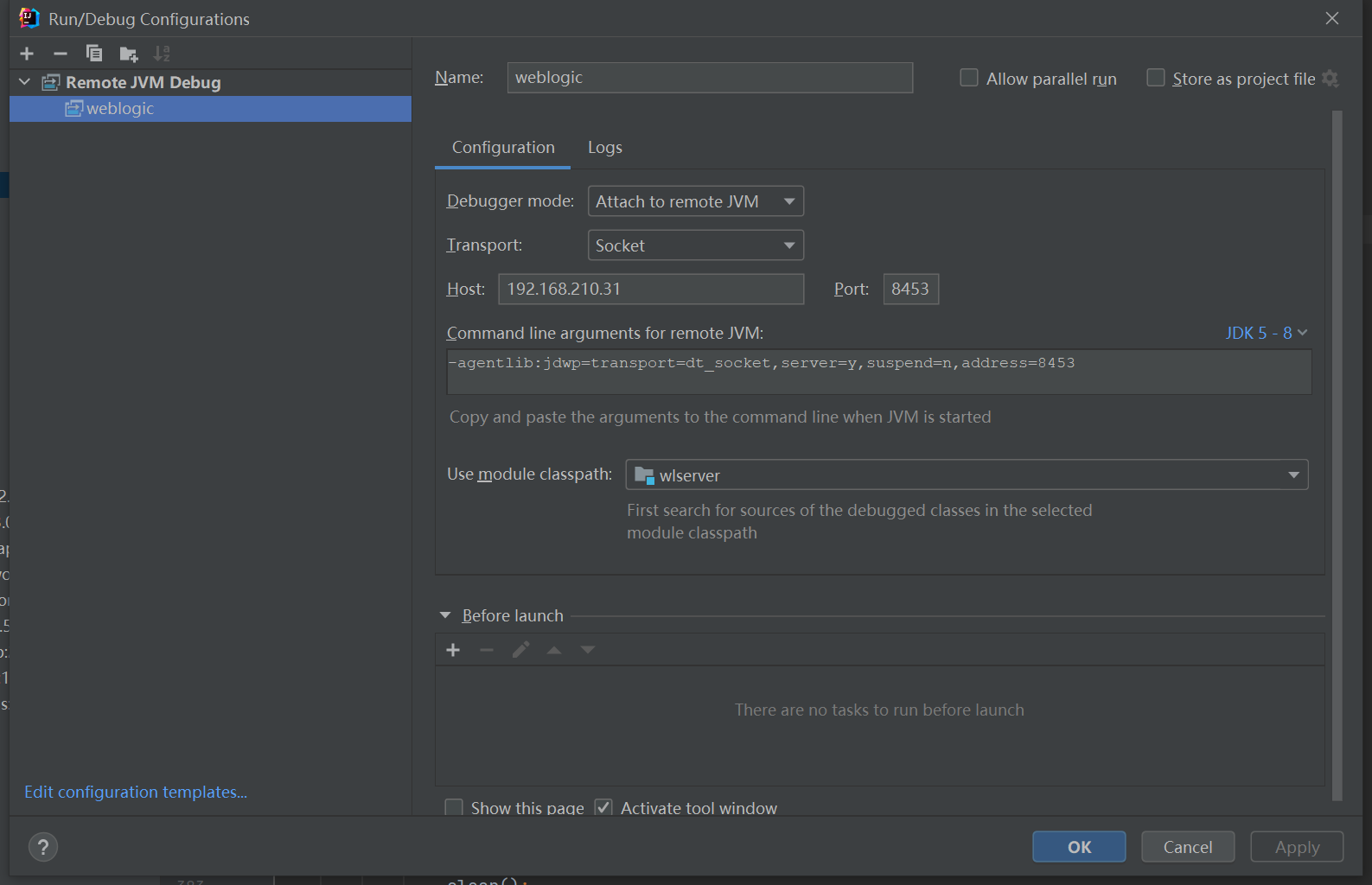
Task: Open the Transport Socket dropdown
Action: (695, 245)
